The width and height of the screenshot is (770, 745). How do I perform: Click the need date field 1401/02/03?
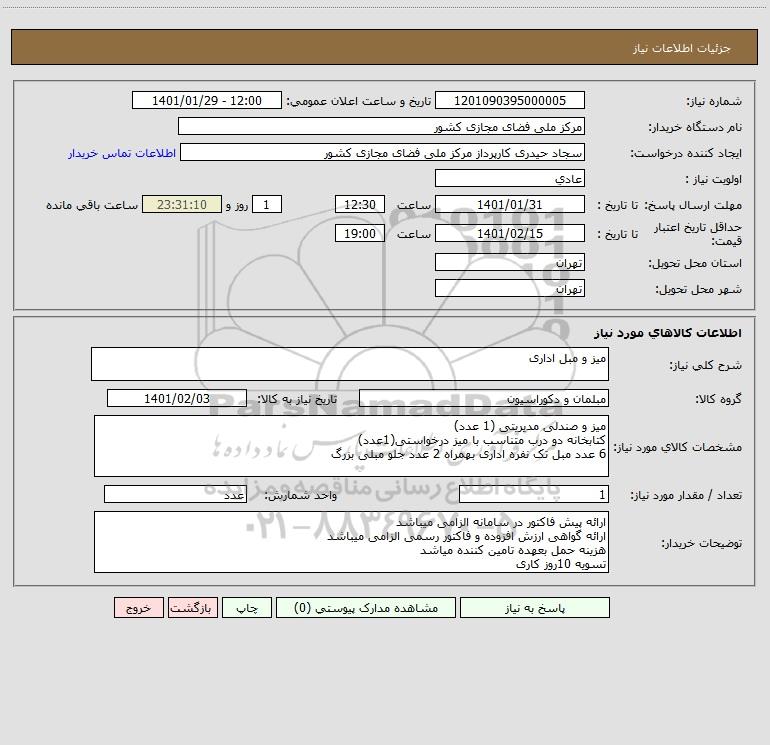coord(177,398)
